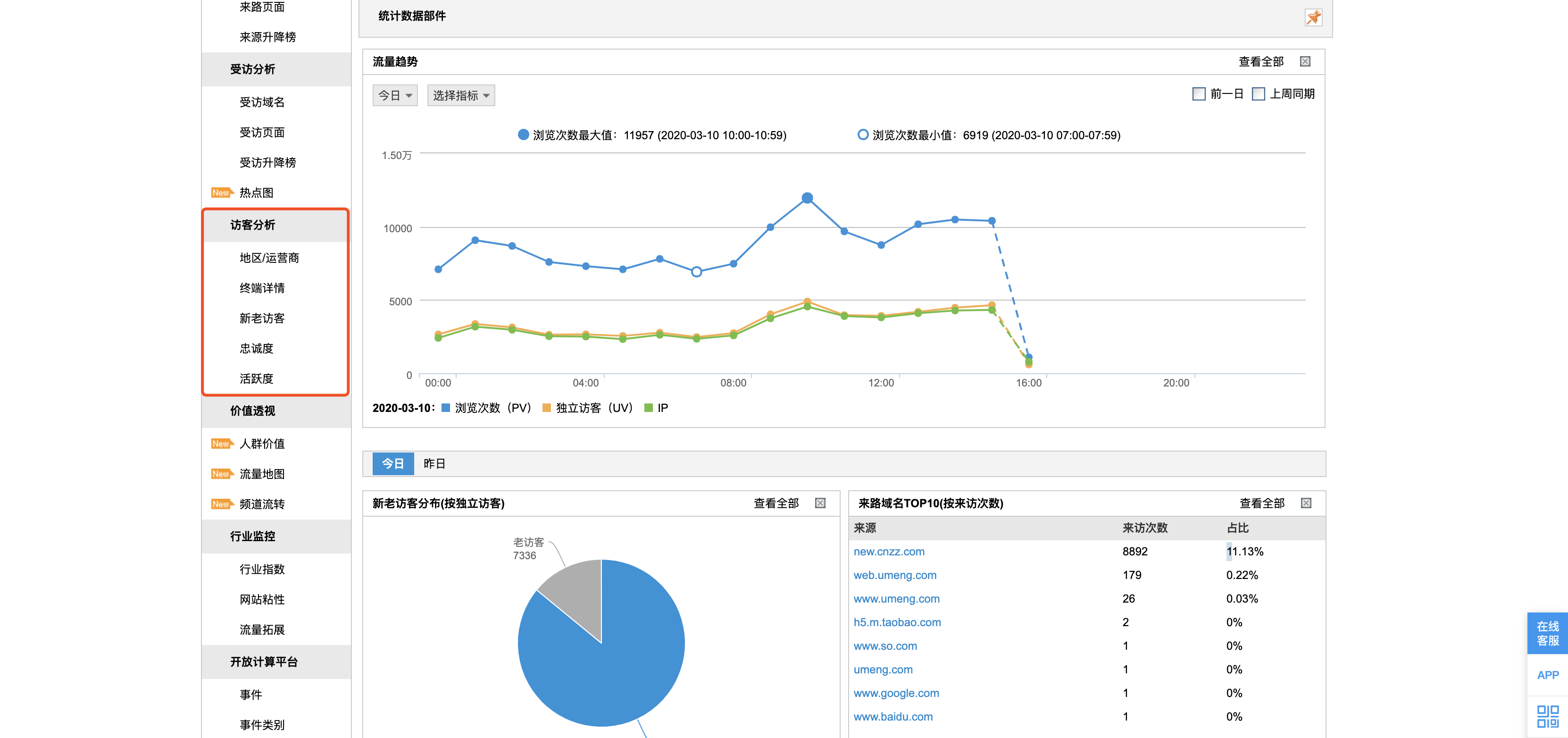Open 地区/运营商 in sidebar menu
The image size is (1568, 738).
click(269, 258)
